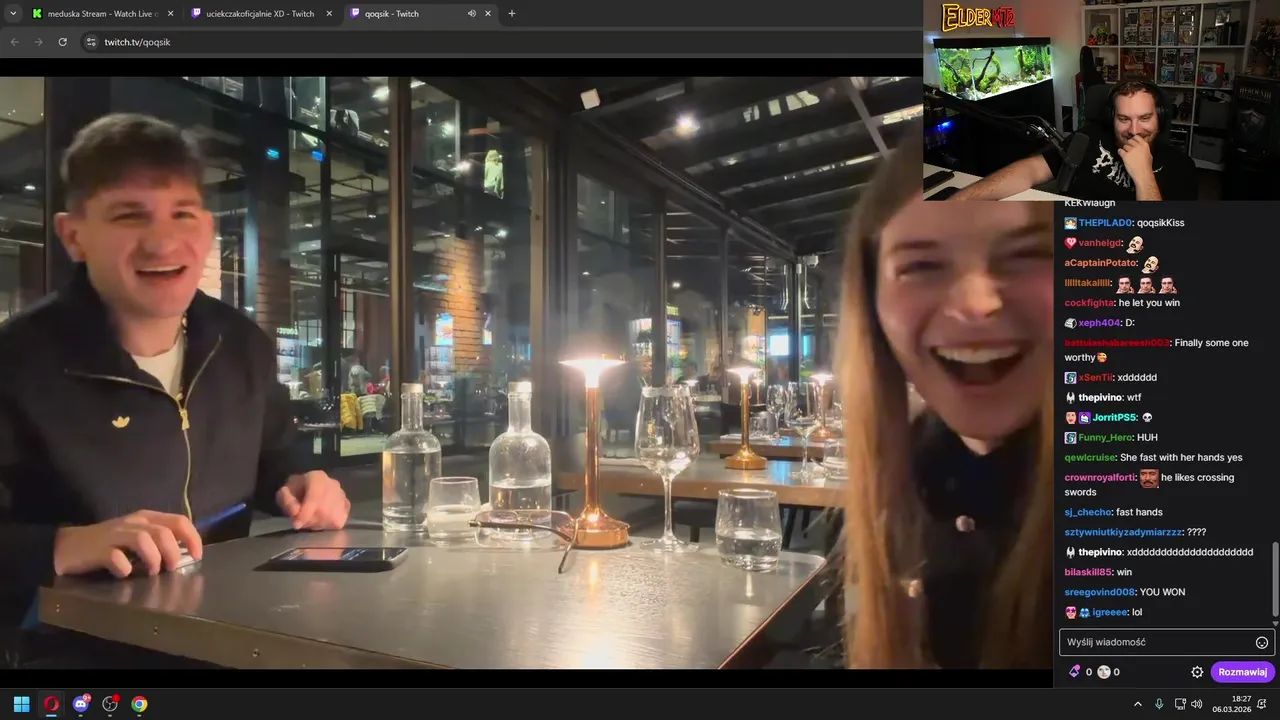The height and width of the screenshot is (720, 1280).
Task: Open a new browser tab
Action: point(512,14)
